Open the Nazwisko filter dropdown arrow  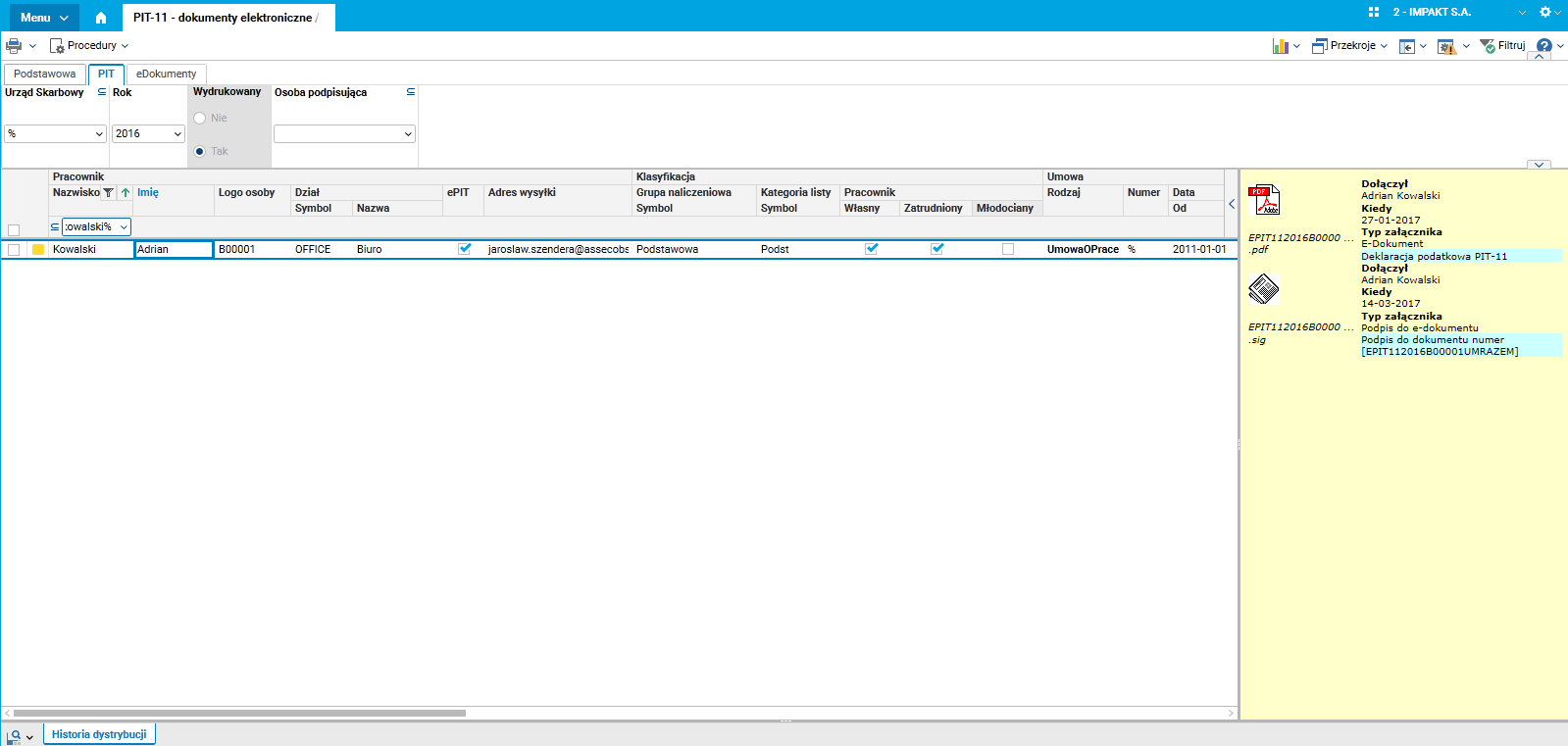click(x=124, y=227)
